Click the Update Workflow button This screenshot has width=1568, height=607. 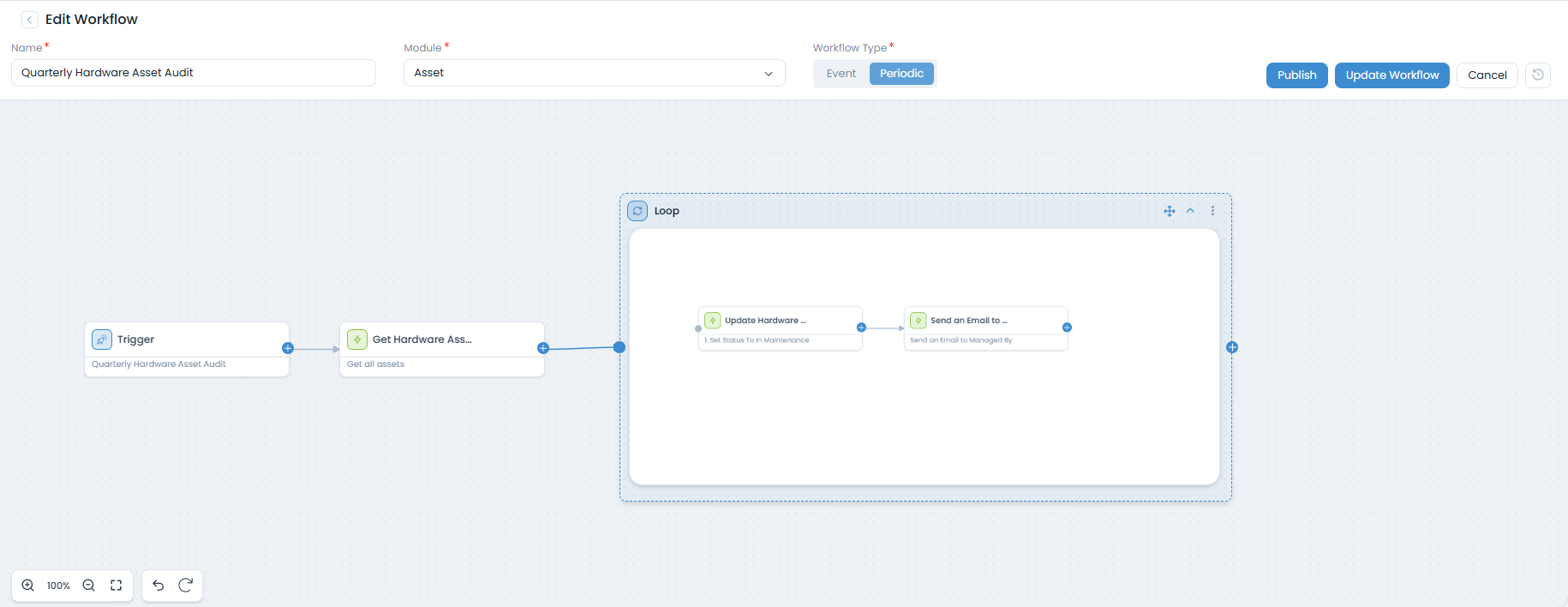pos(1391,75)
